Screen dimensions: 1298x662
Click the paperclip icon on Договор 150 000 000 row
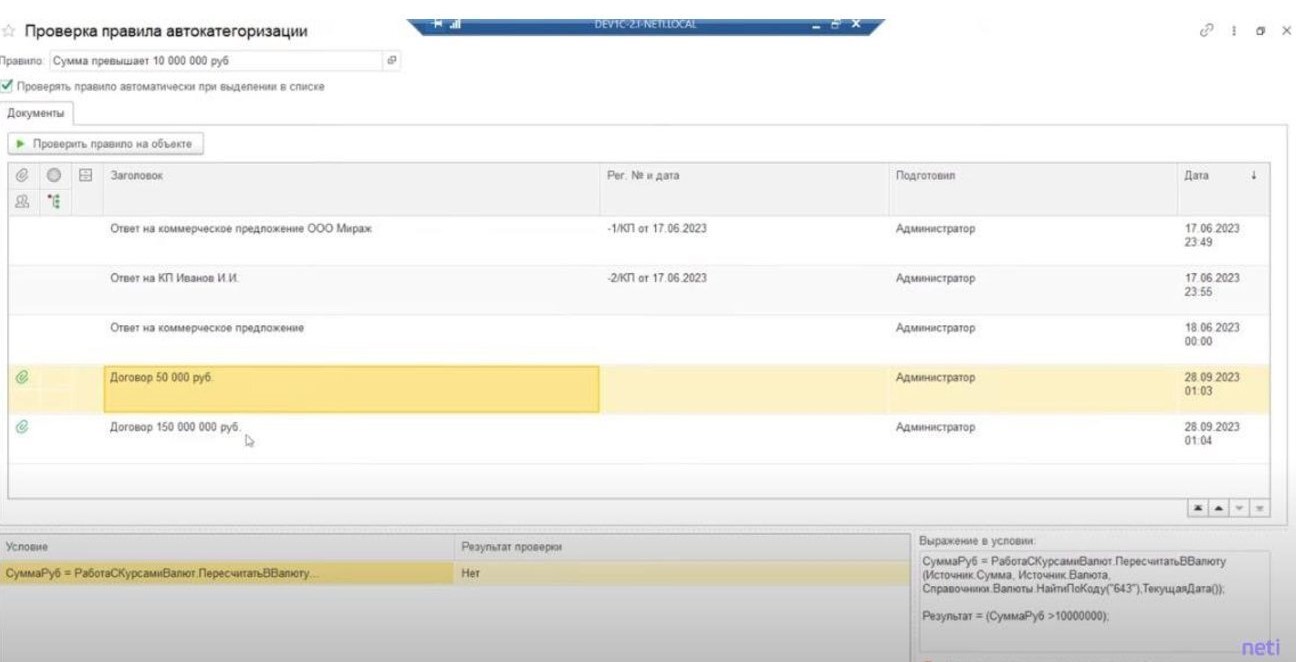(x=21, y=426)
